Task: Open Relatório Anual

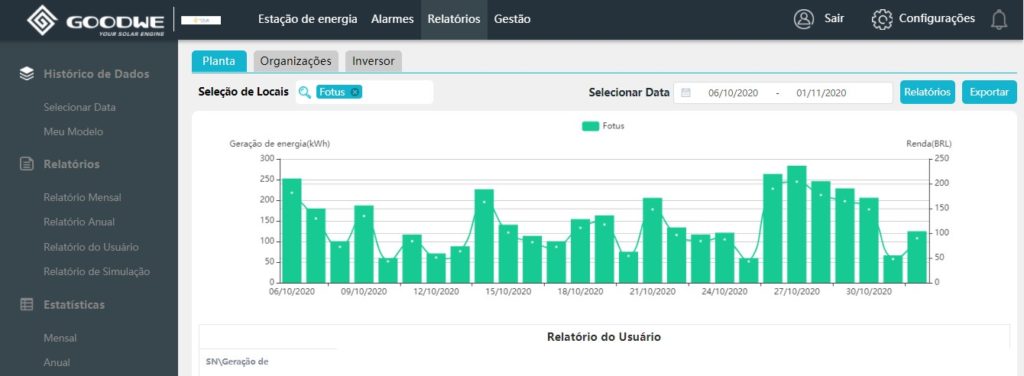Action: (78, 222)
